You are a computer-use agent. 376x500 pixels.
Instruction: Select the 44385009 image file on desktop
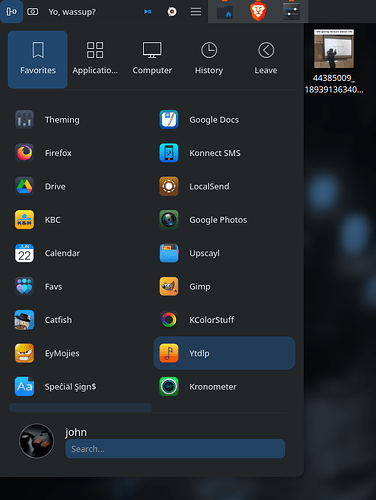334,61
